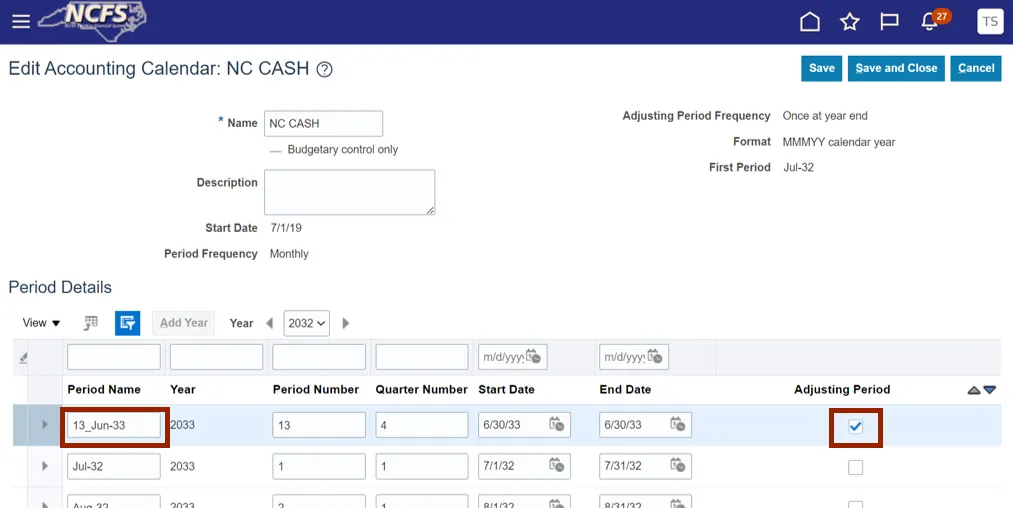Edit Quarter Number field for Jul-32

coord(422,466)
